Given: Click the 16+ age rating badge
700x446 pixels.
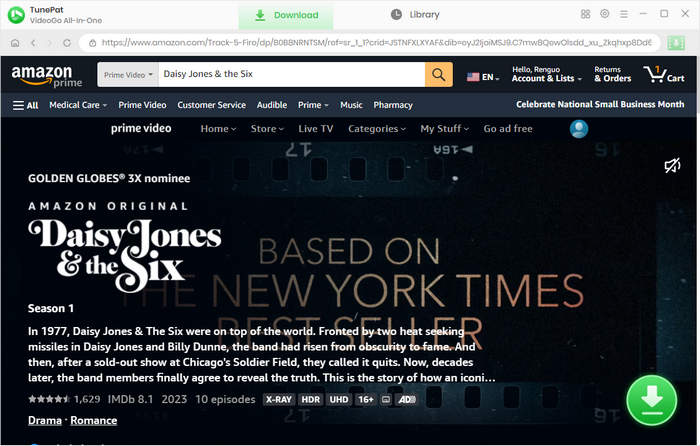Looking at the screenshot, I should (x=366, y=400).
